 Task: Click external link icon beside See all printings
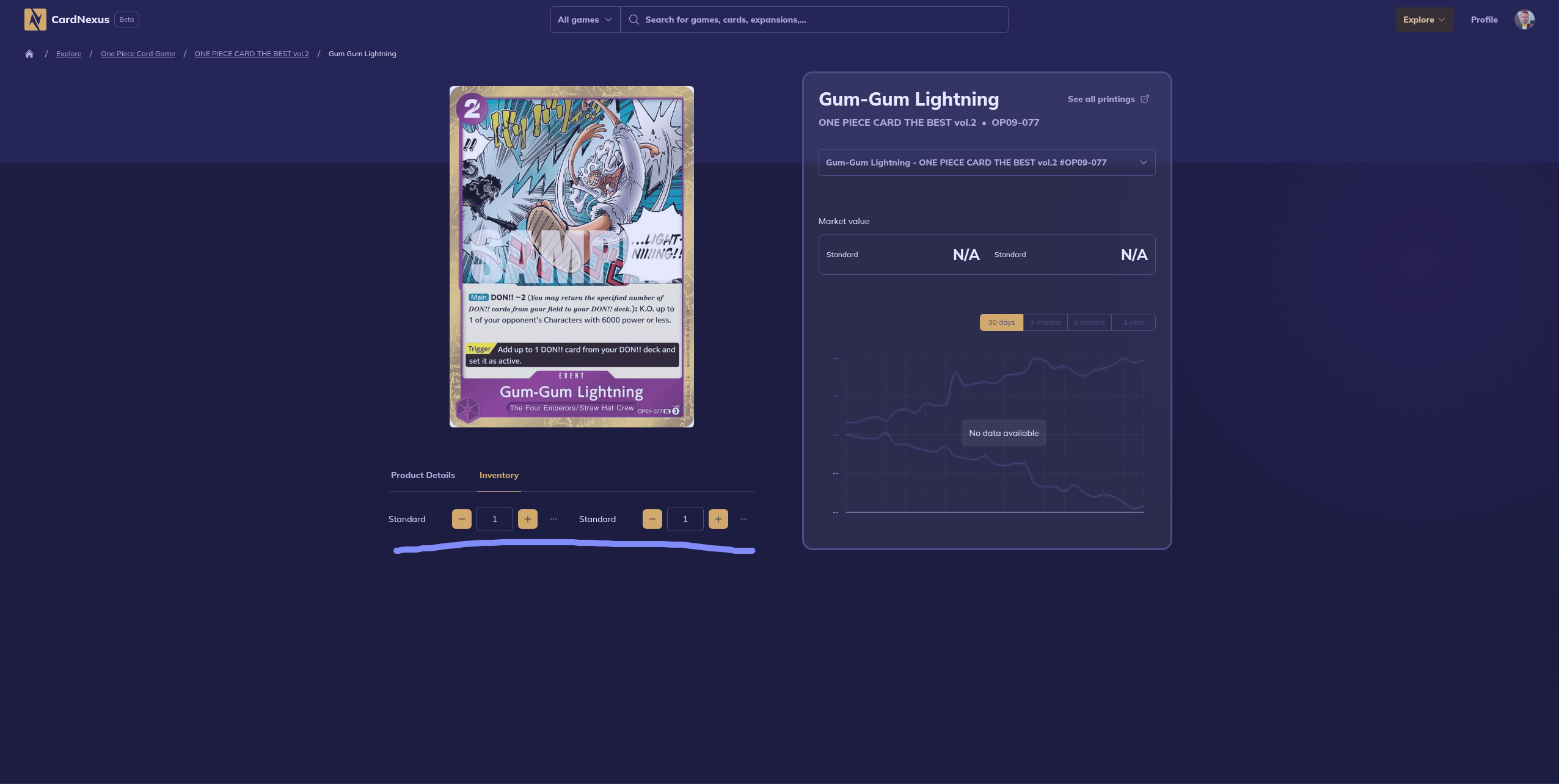coord(1145,99)
